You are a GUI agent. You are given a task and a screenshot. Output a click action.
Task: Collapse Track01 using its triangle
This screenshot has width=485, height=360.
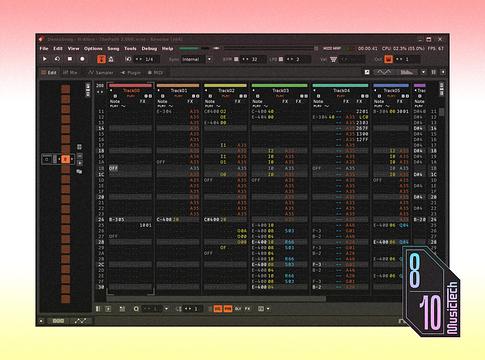click(x=159, y=90)
